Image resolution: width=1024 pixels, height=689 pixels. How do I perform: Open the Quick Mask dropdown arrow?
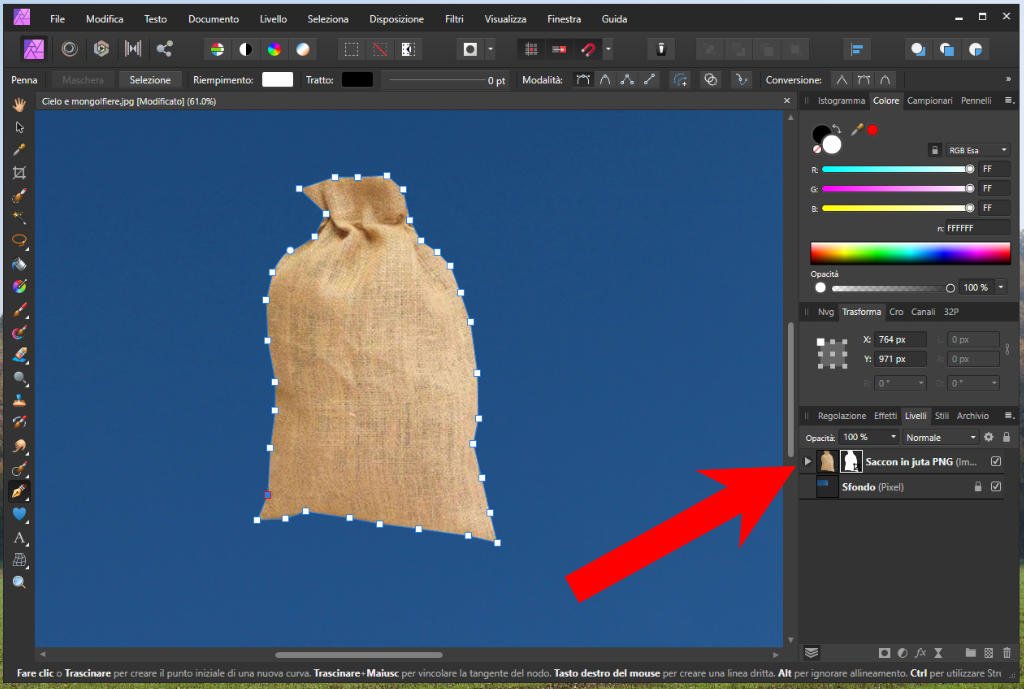tap(490, 49)
